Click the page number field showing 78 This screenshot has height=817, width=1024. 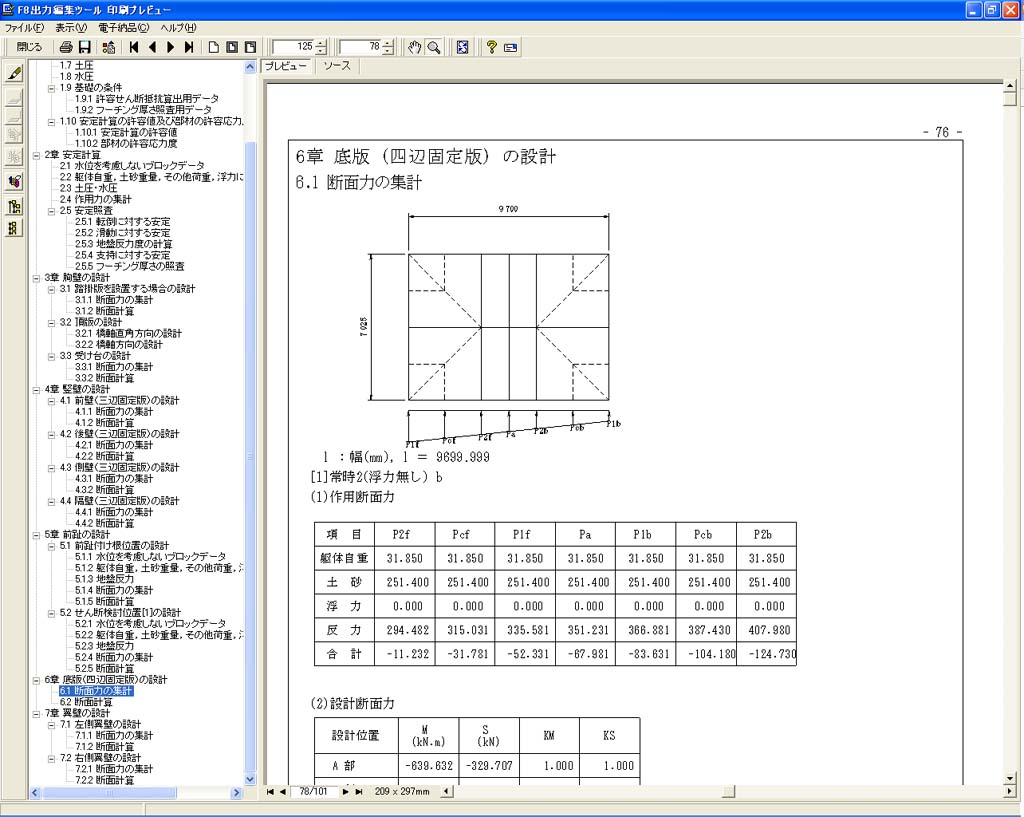point(360,47)
